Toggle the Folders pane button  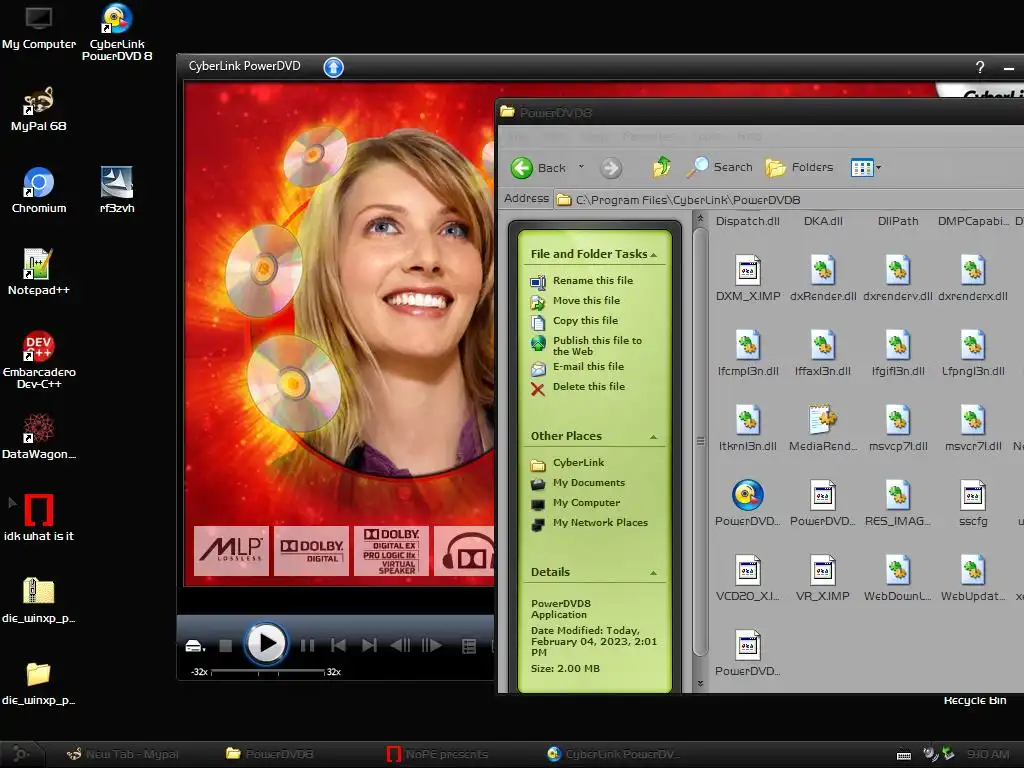pyautogui.click(x=799, y=167)
